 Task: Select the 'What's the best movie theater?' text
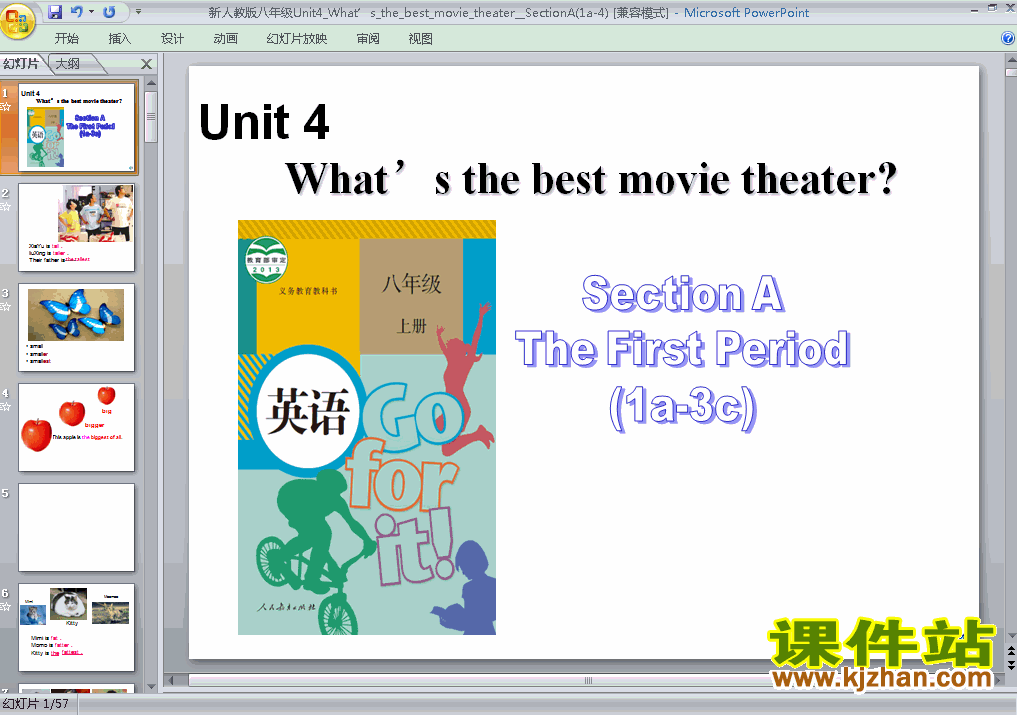click(592, 179)
